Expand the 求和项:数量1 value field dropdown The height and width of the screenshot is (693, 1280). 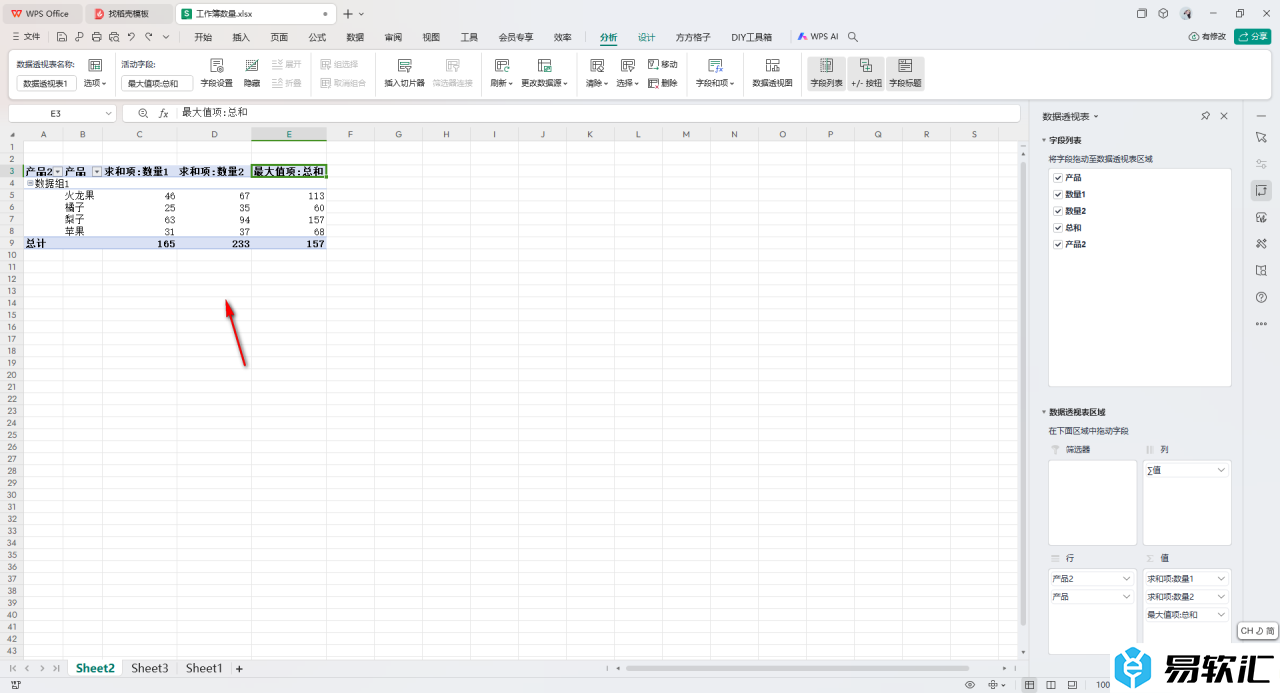pyautogui.click(x=1221, y=579)
